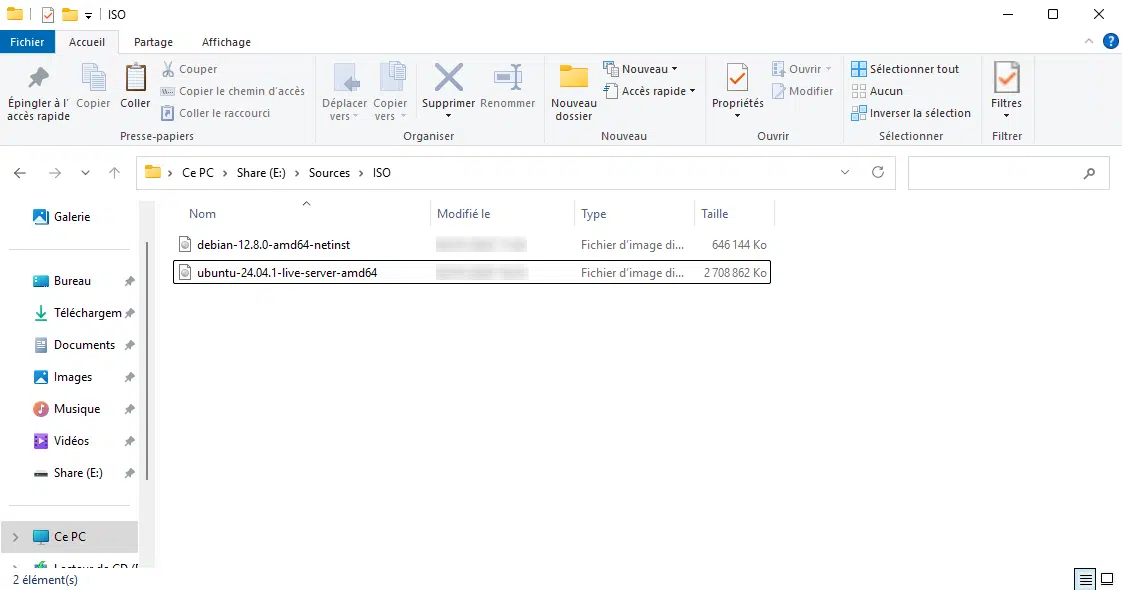1122x590 pixels.
Task: Click Couper scissors command
Action: pos(190,69)
